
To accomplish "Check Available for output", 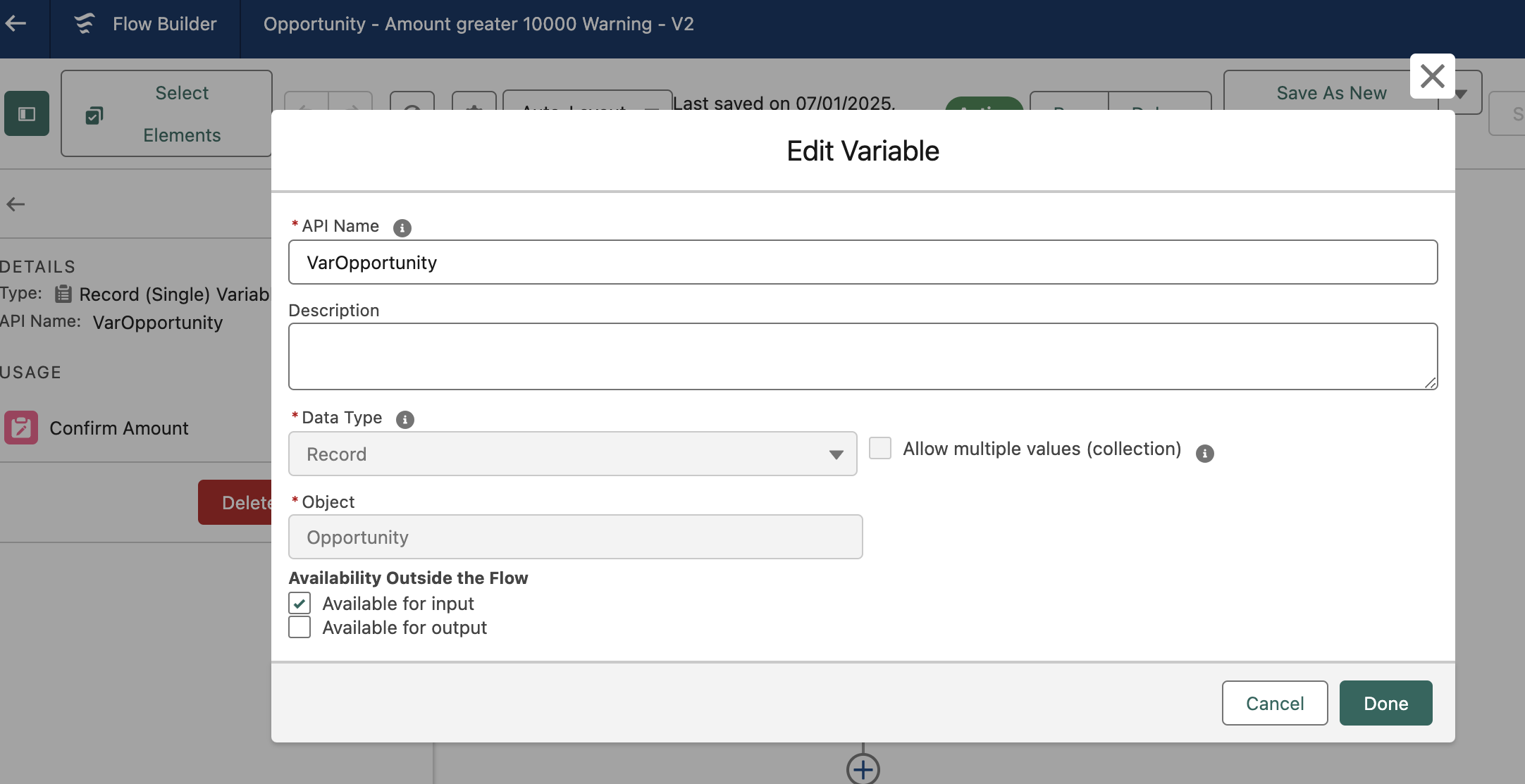I will coord(300,628).
